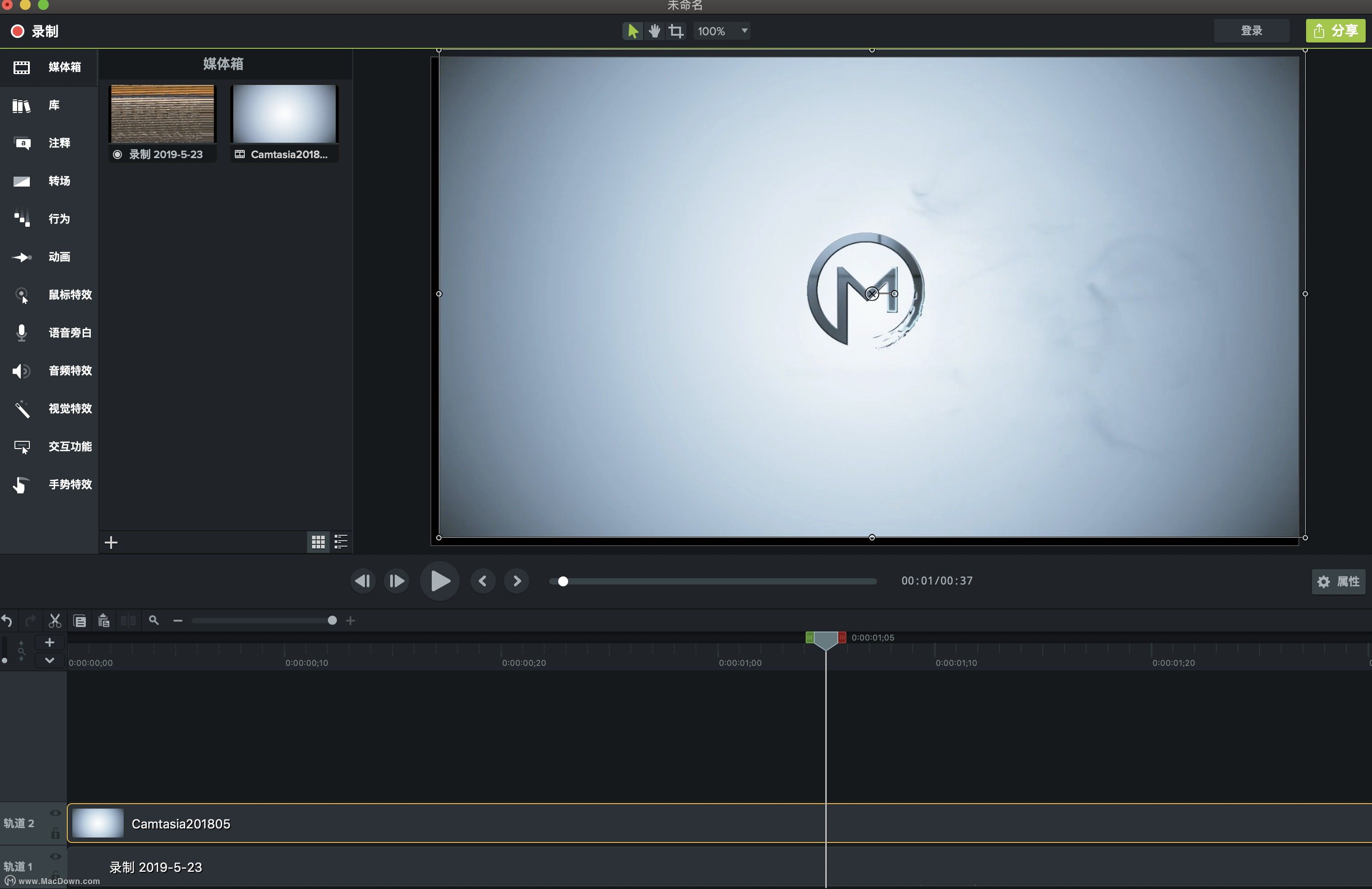Click the canvas center anchor point
1372x889 pixels.
click(x=872, y=294)
